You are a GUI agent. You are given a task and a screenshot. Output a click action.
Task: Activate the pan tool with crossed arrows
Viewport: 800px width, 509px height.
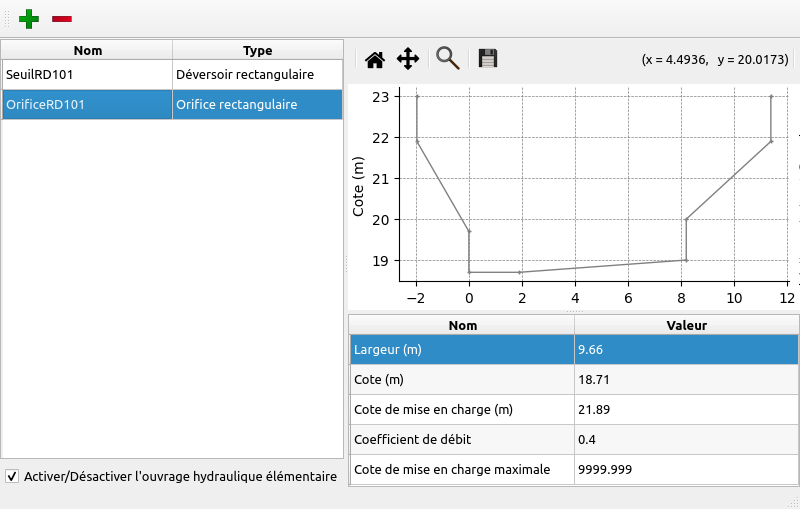click(x=408, y=59)
